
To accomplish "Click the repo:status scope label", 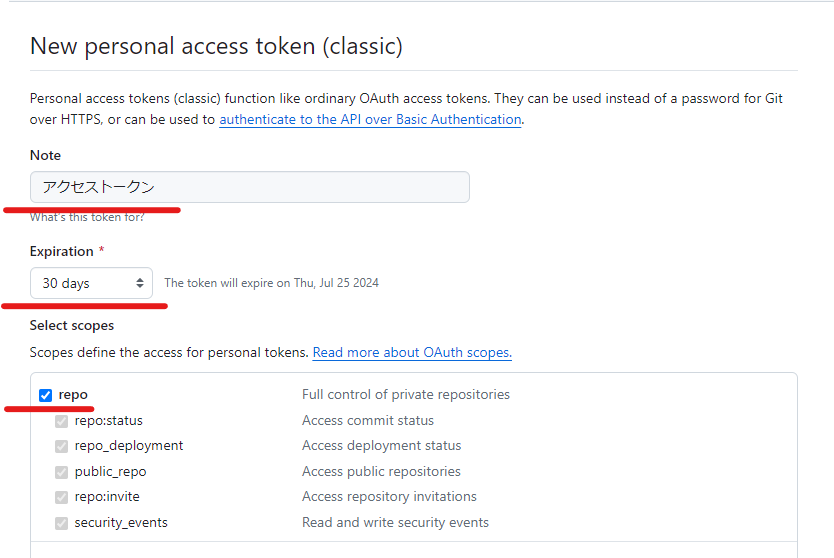I will click(x=108, y=421).
